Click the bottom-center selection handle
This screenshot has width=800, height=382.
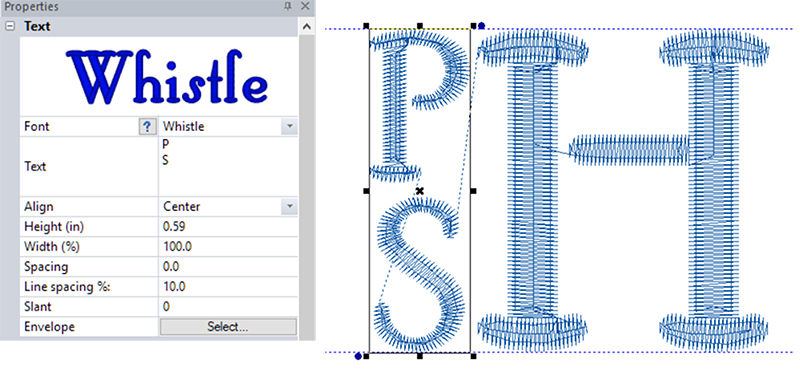coord(419,355)
